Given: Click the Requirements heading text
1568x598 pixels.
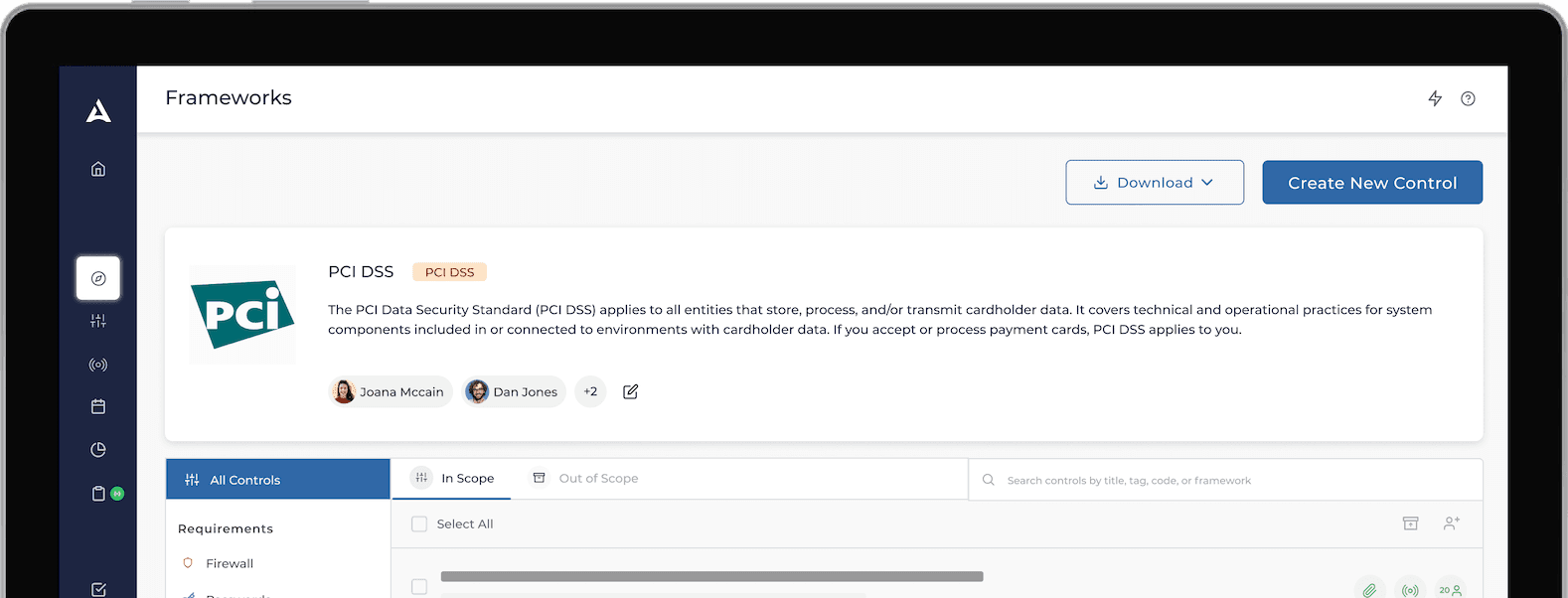Looking at the screenshot, I should [x=226, y=528].
